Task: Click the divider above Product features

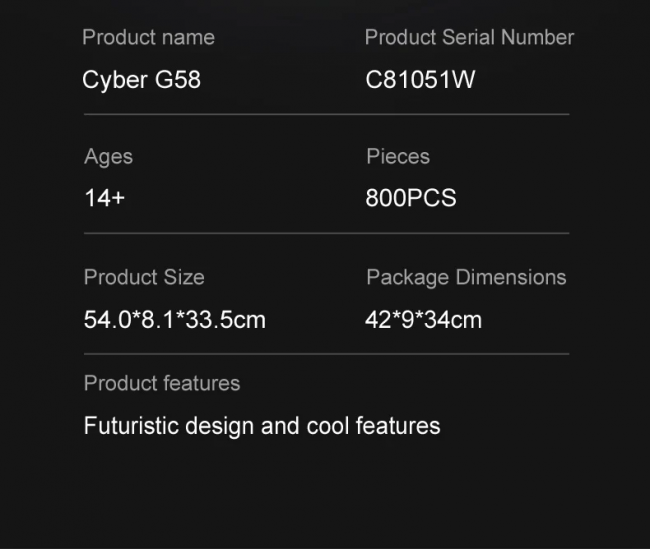Action: tap(326, 354)
